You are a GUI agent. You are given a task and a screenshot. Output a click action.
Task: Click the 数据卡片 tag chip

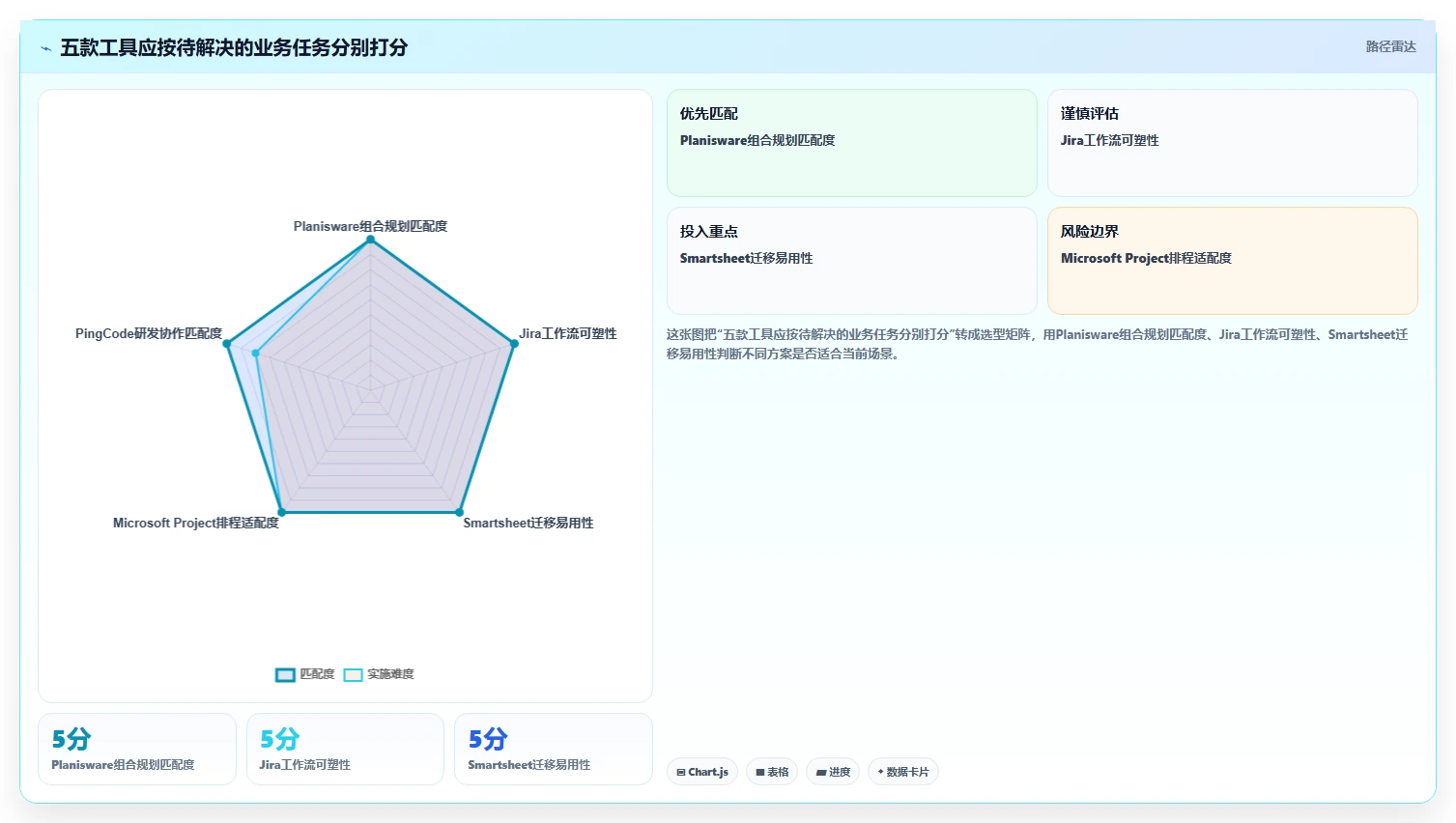[902, 772]
